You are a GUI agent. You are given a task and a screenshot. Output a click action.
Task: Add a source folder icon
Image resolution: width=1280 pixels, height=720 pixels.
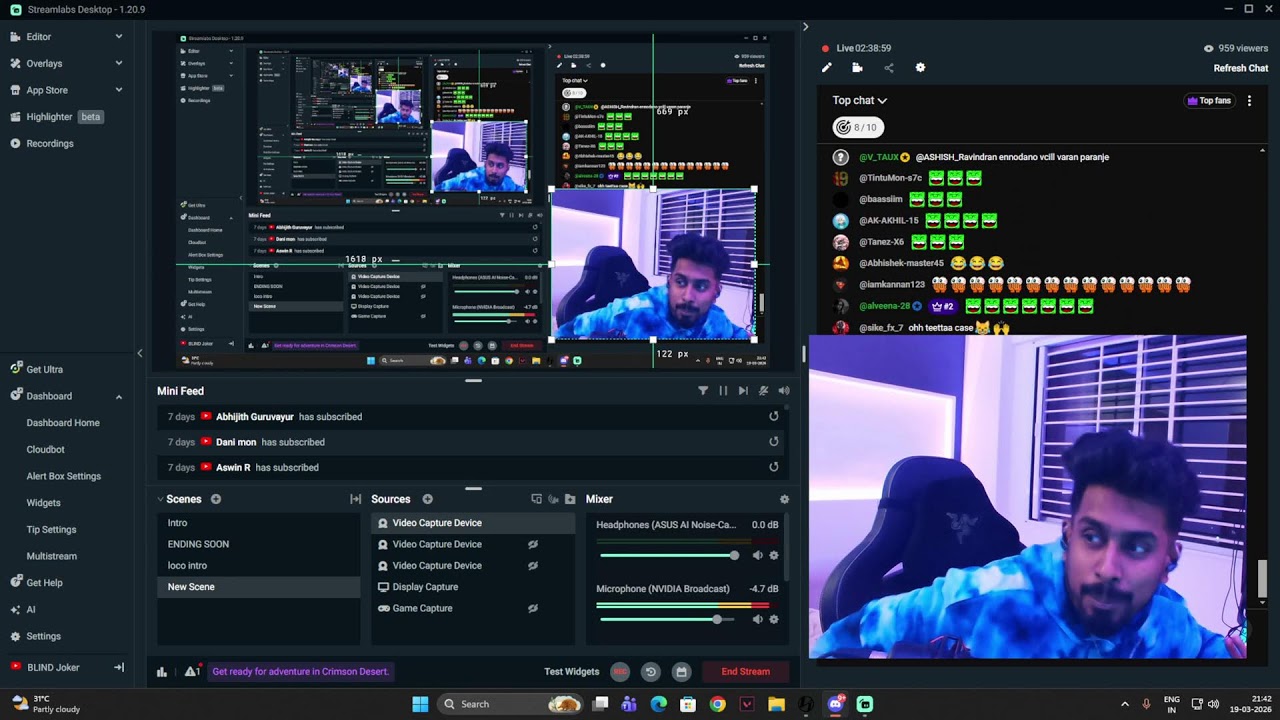click(x=570, y=499)
